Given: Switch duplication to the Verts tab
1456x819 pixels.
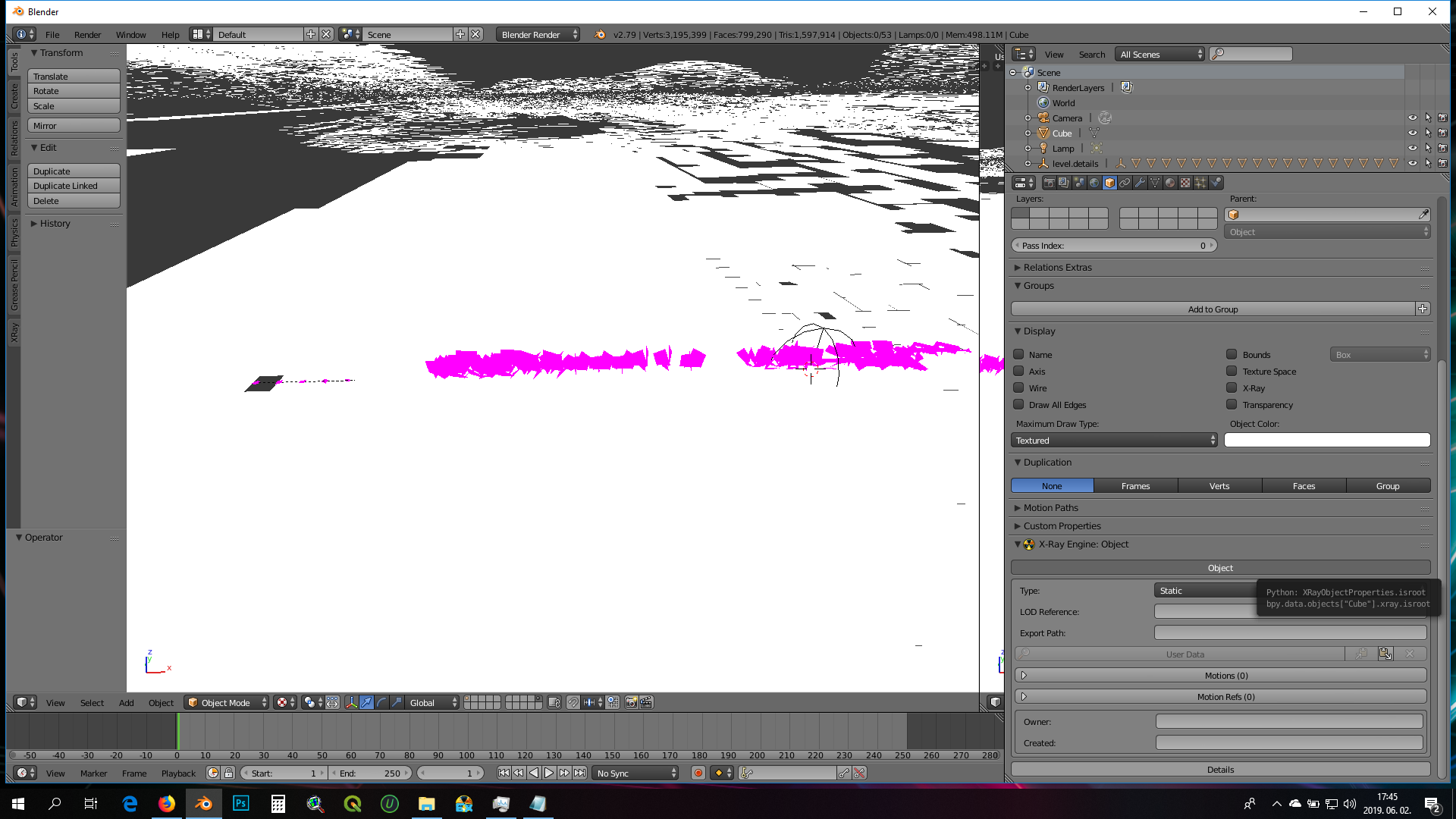Looking at the screenshot, I should pos(1219,485).
